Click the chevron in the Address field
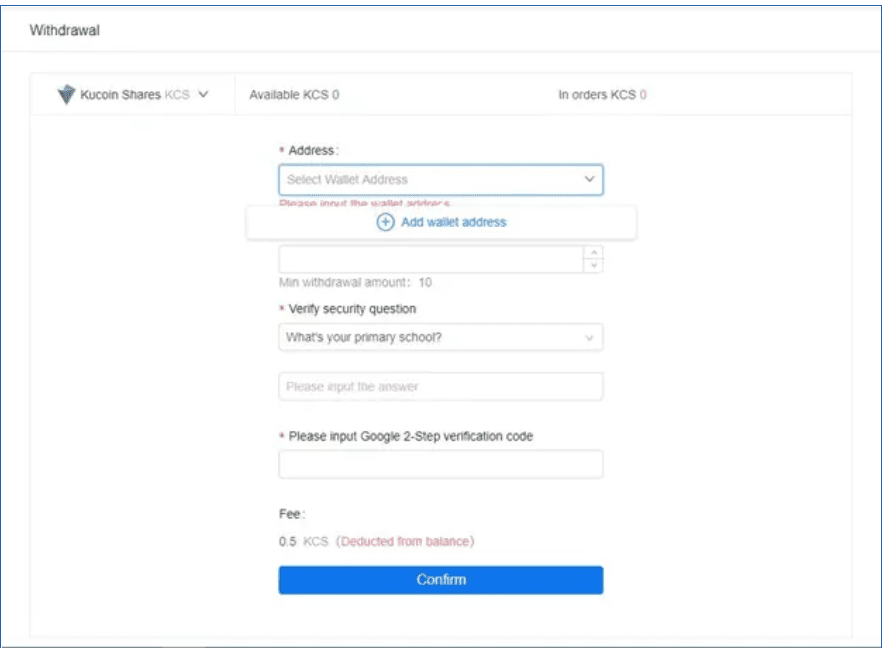This screenshot has width=882, height=648. pyautogui.click(x=589, y=180)
